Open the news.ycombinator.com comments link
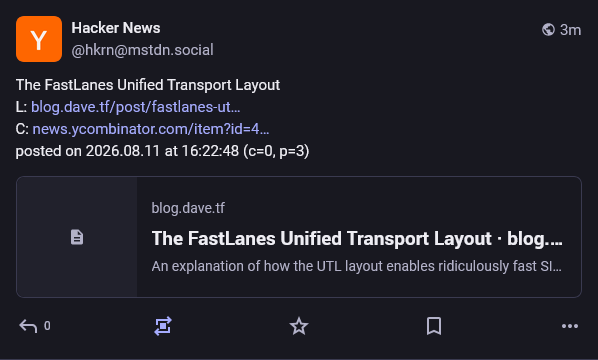Viewport: 598px width, 360px height. pyautogui.click(x=151, y=129)
